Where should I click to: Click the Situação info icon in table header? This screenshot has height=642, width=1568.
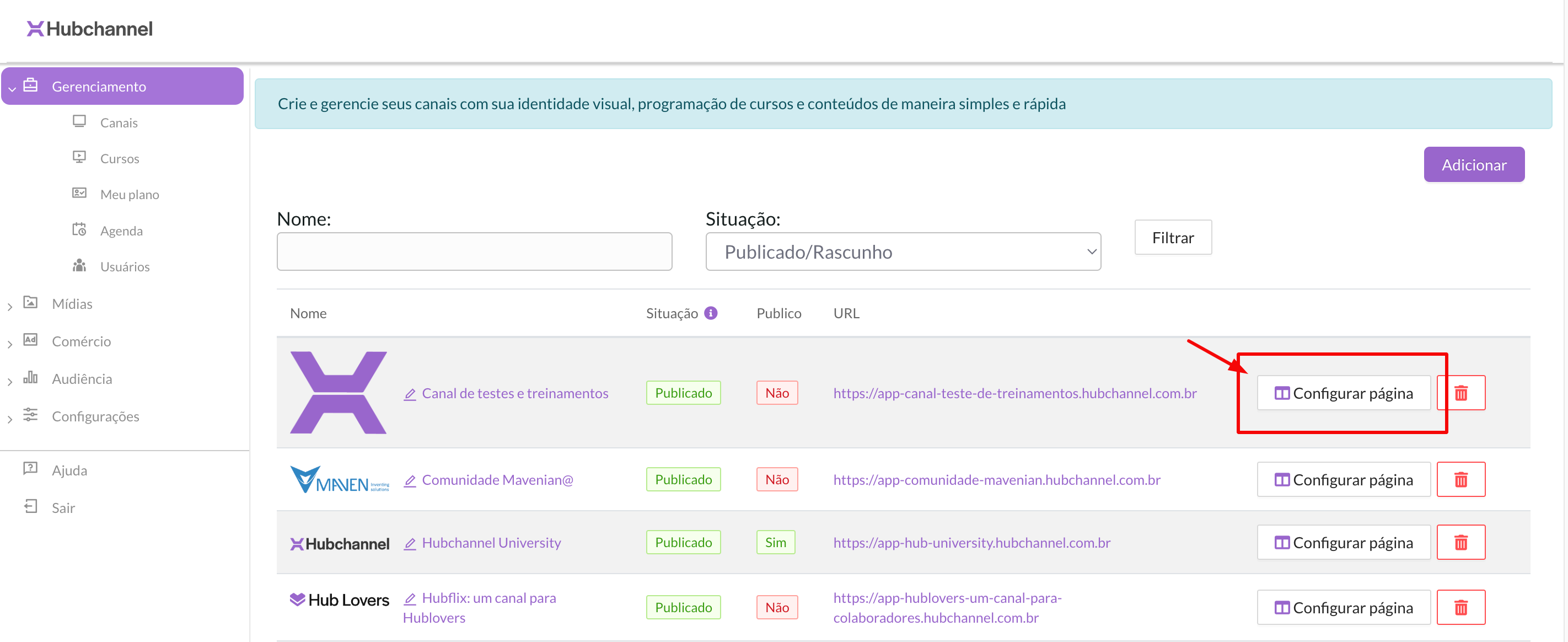pos(710,313)
